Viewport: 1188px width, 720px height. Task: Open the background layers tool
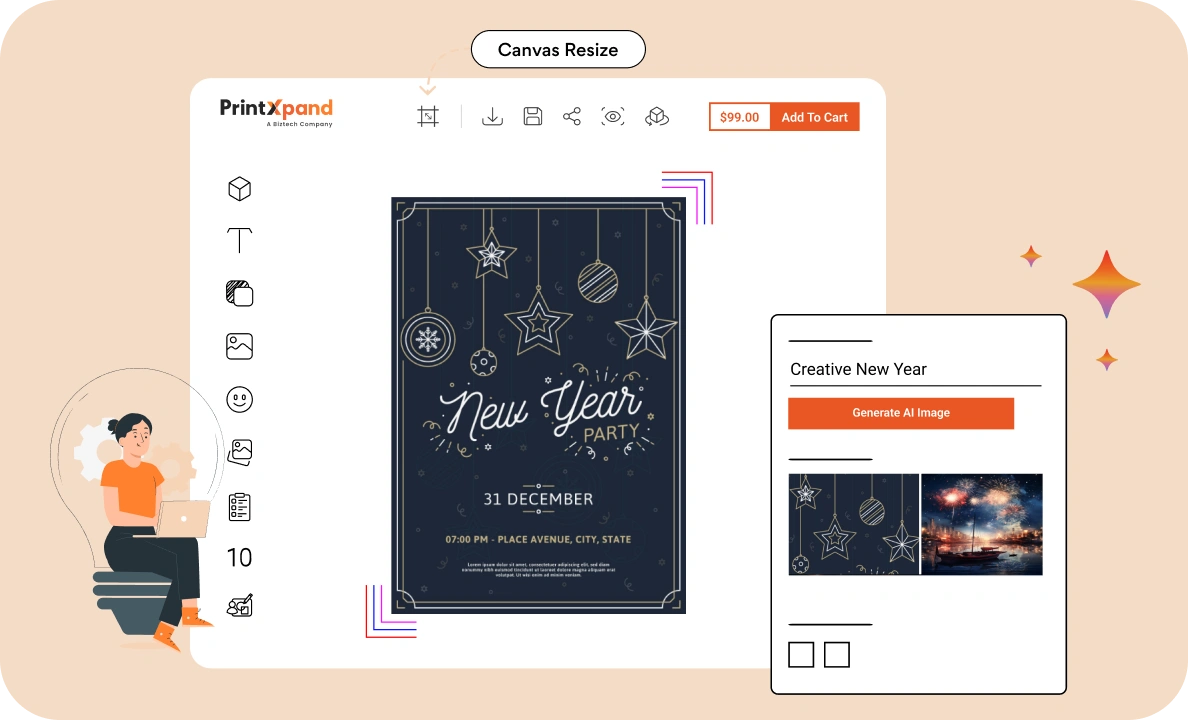click(239, 293)
